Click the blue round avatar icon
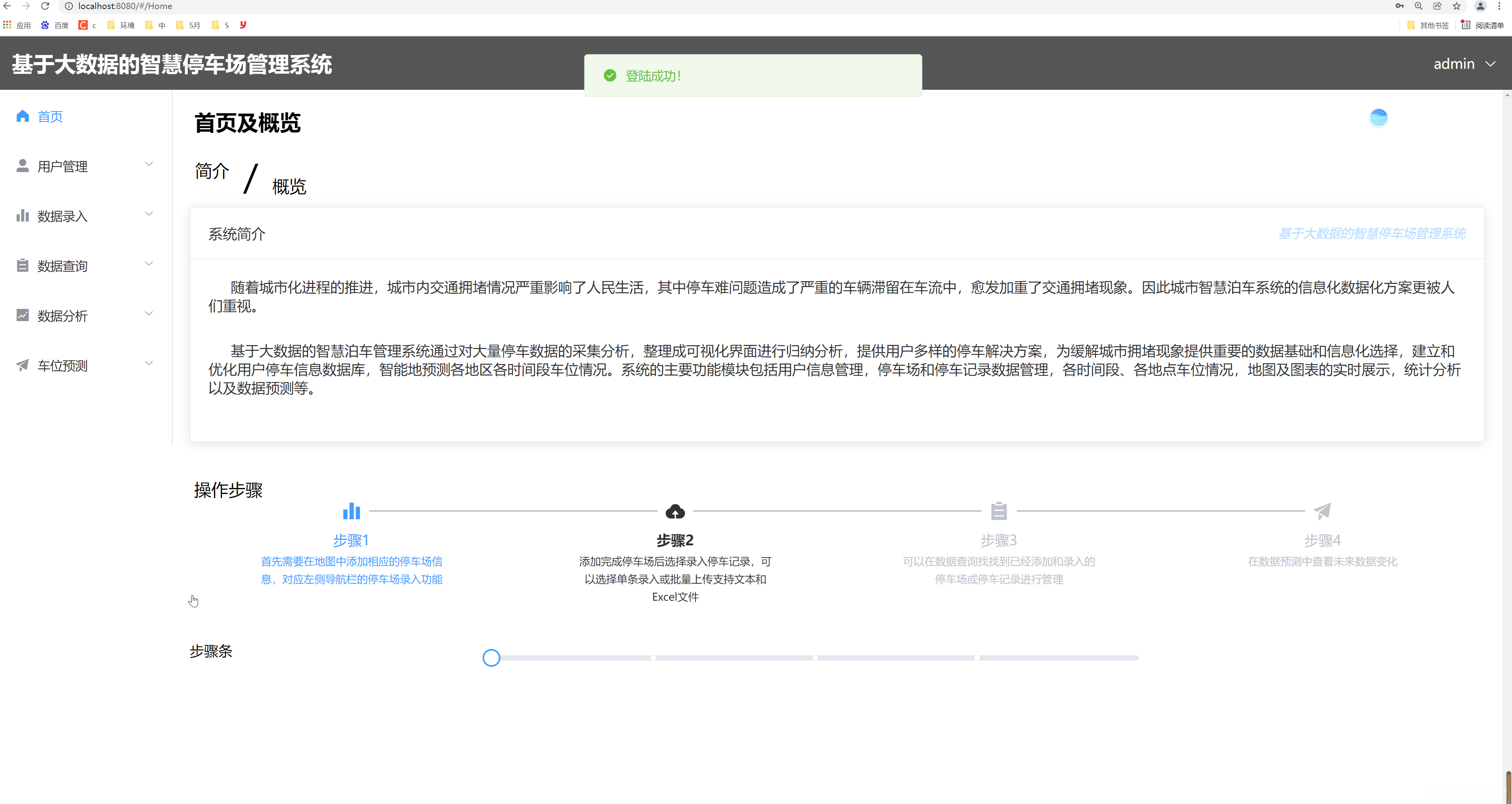1512x804 pixels. click(x=1378, y=117)
